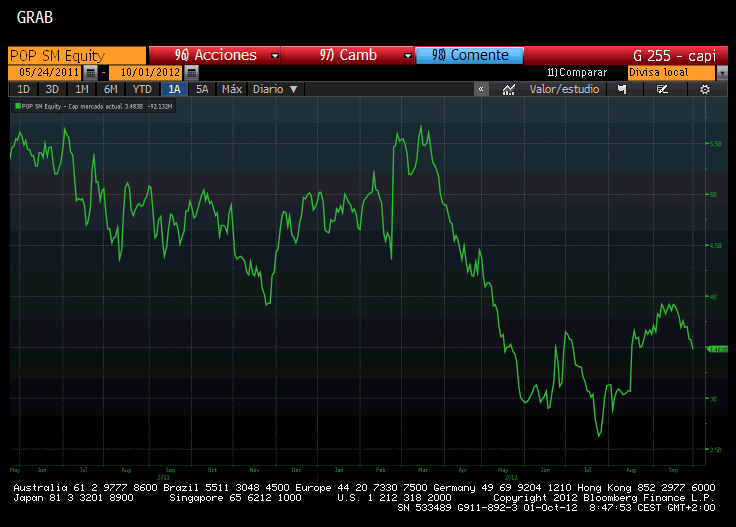Image resolution: width=736 pixels, height=527 pixels.
Task: Click the 11) Comparar option
Action: coord(577,73)
